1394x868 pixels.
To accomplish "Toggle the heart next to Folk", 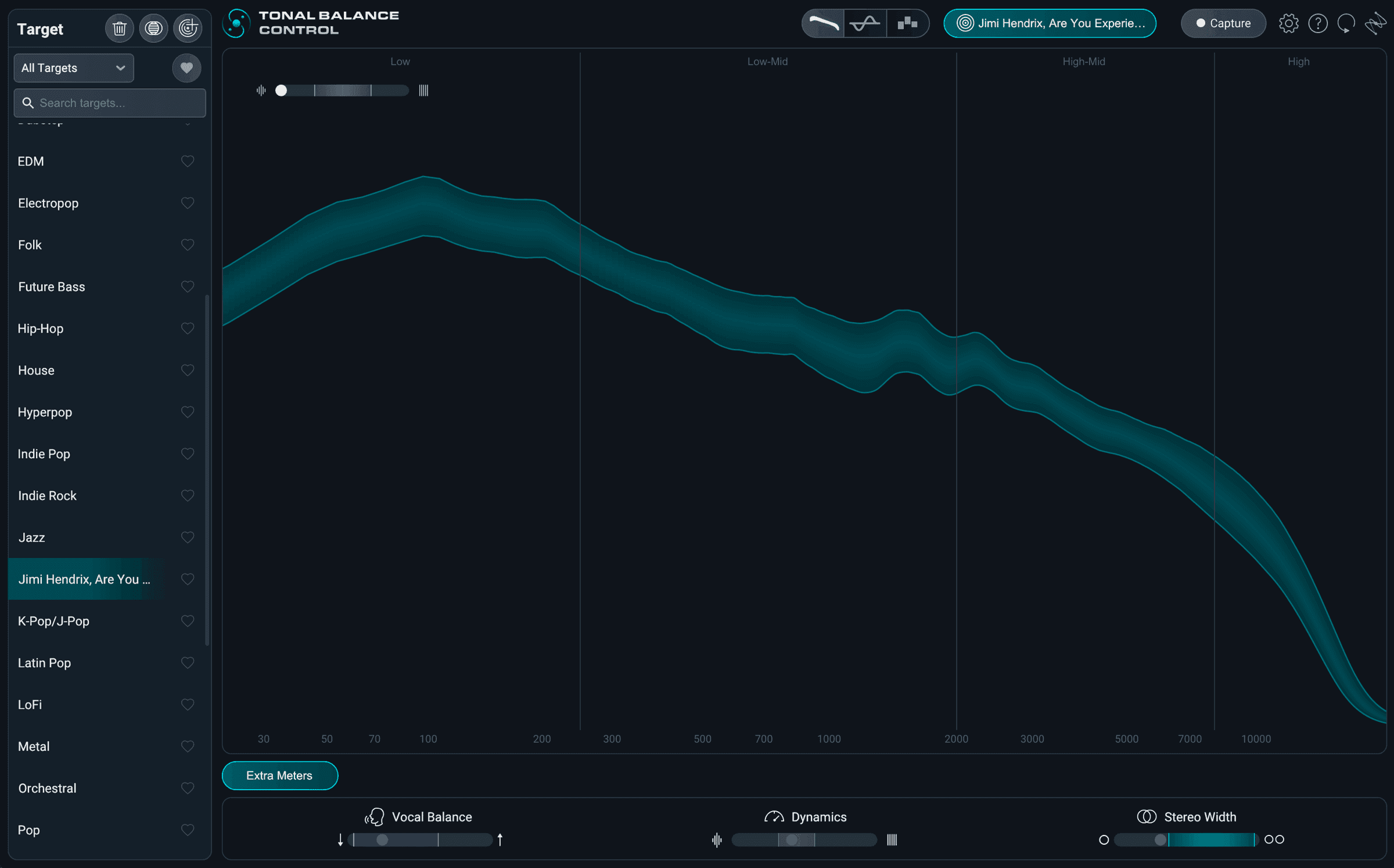I will pos(188,245).
